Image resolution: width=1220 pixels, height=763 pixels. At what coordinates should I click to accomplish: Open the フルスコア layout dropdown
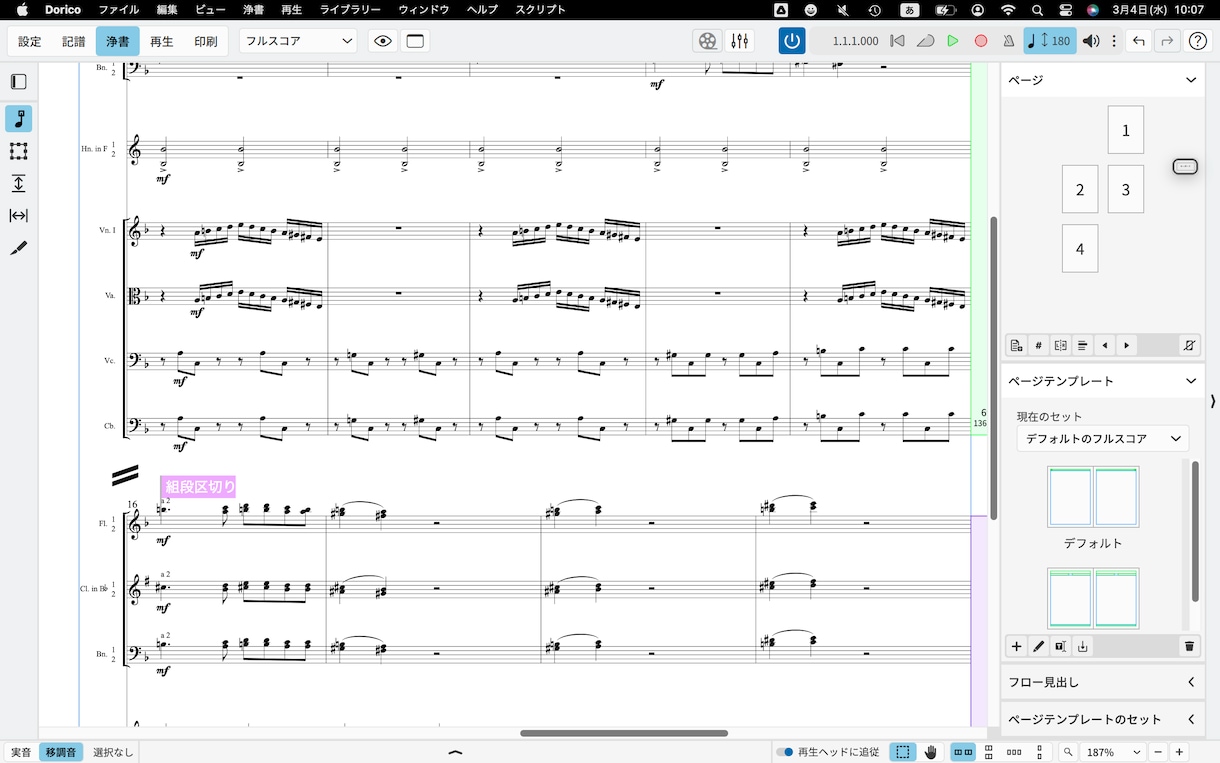click(299, 41)
